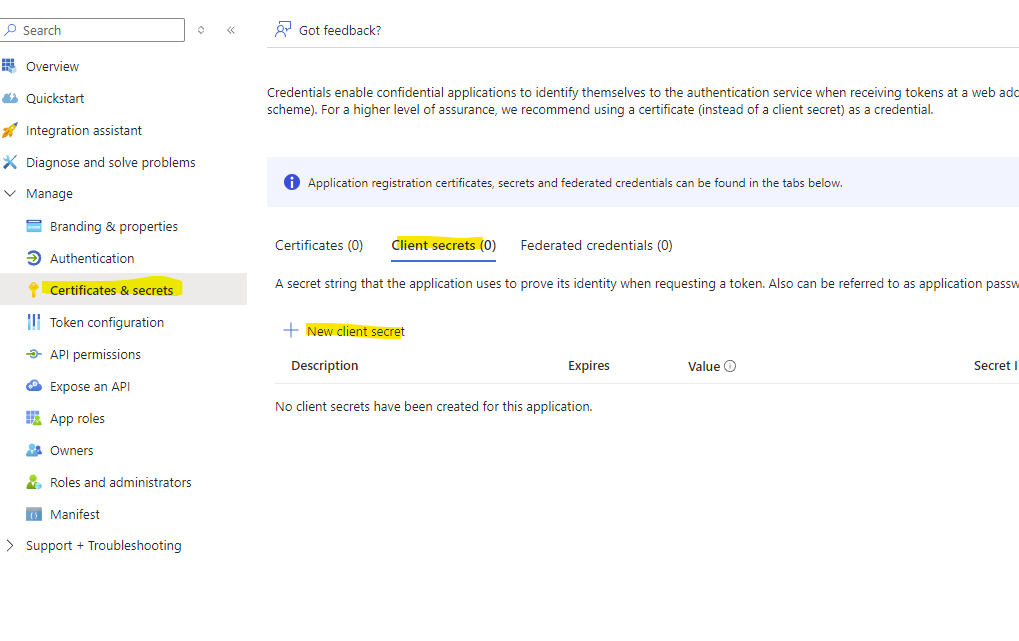Open the Federated credentials (0) tab
This screenshot has width=1019, height=641.
(x=596, y=245)
